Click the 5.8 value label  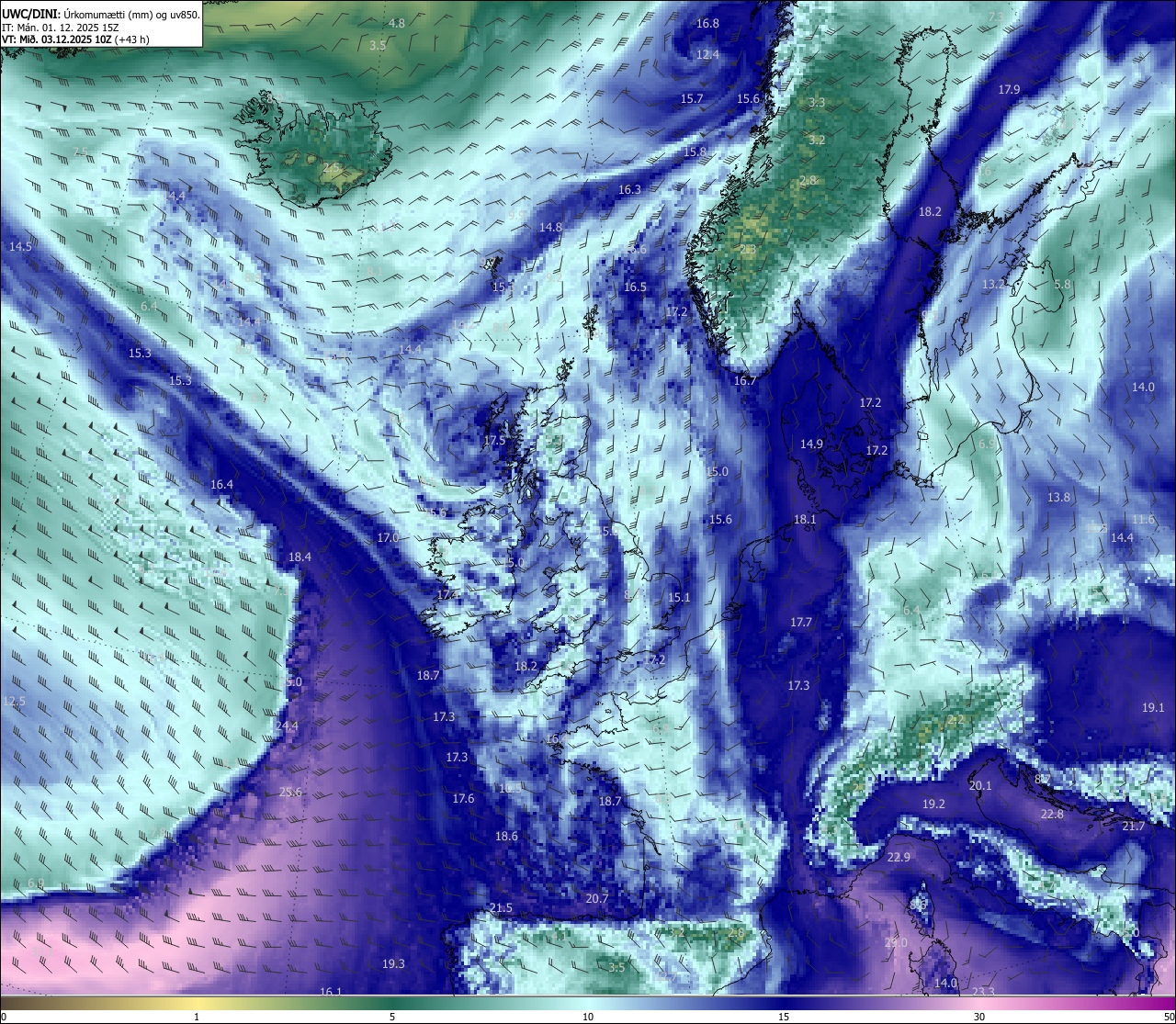click(x=1062, y=285)
